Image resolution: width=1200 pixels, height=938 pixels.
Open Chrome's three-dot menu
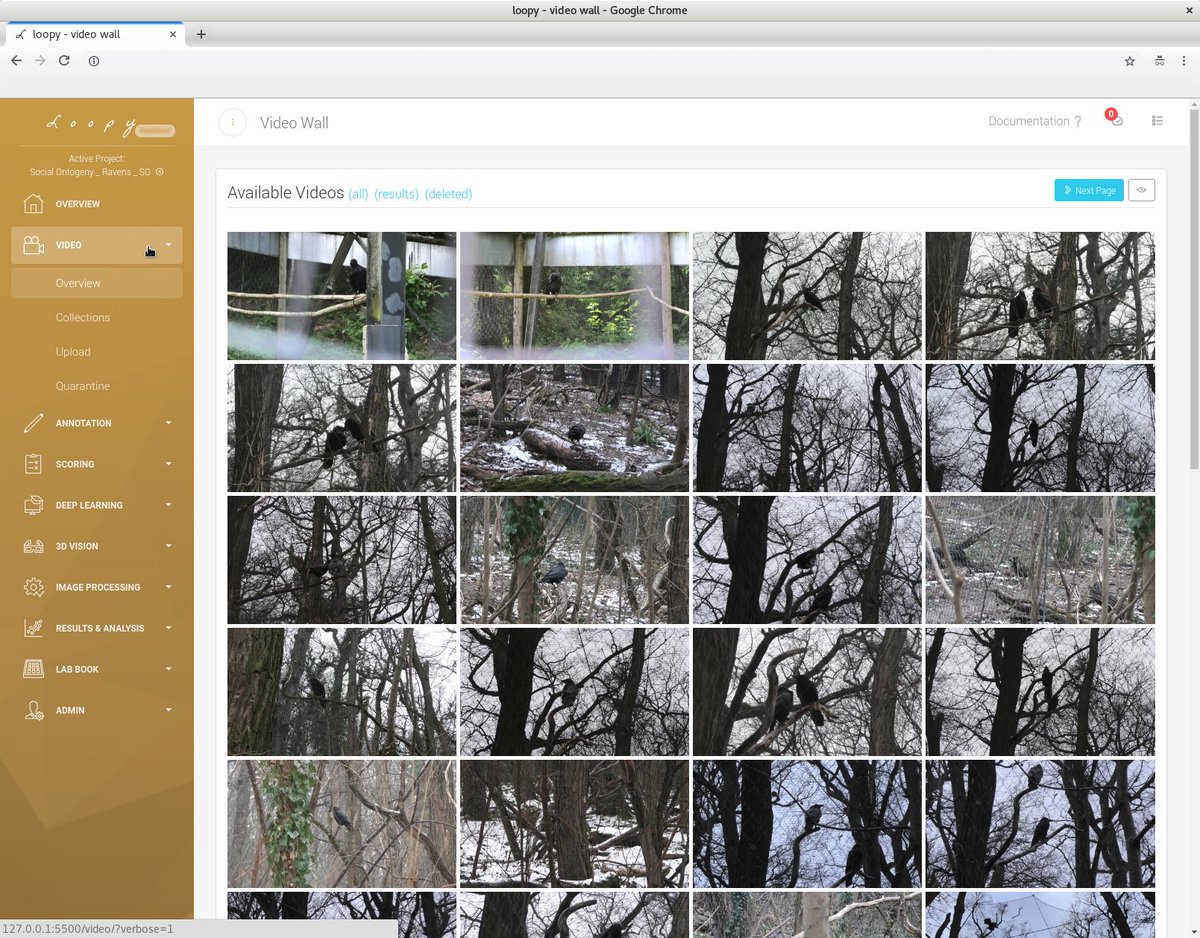click(x=1185, y=61)
